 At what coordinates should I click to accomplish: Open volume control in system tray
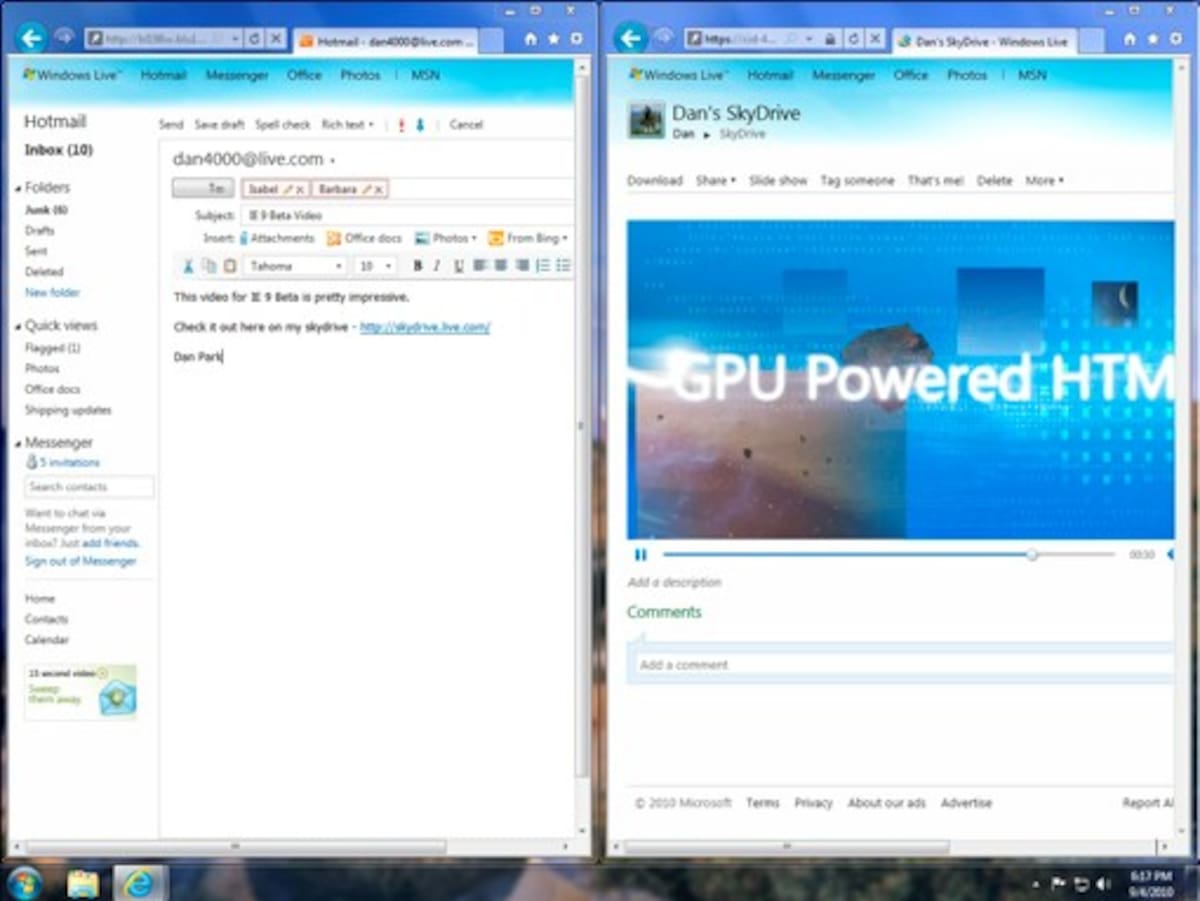(1103, 884)
